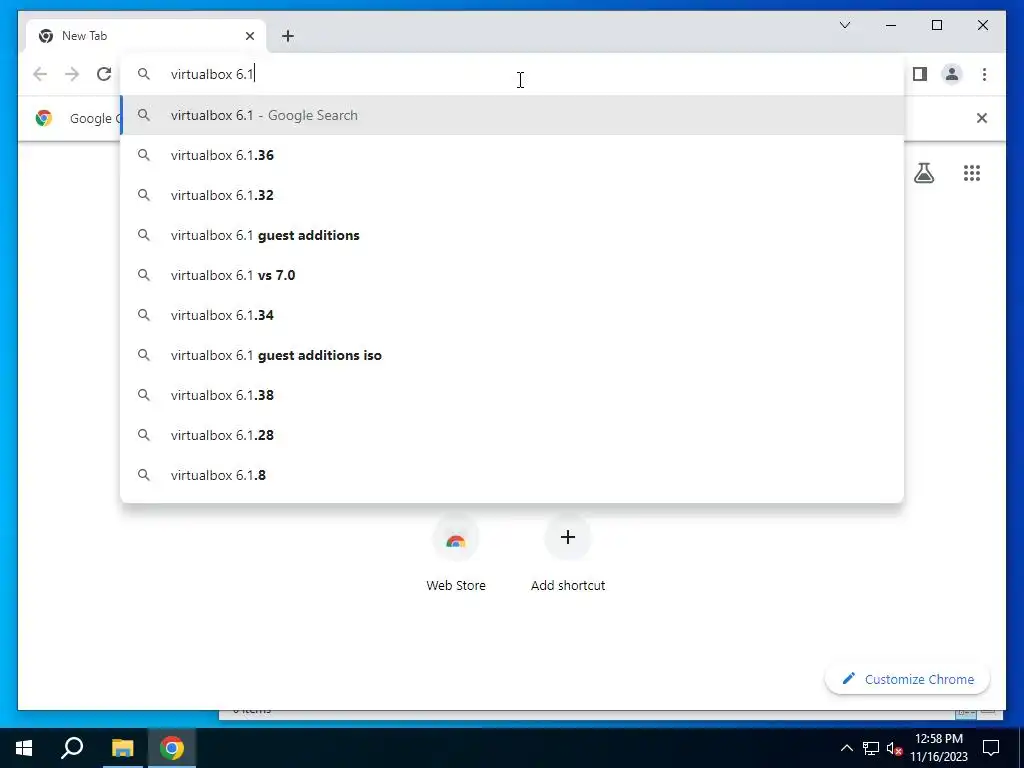The width and height of the screenshot is (1024, 768).
Task: Click Customize Chrome button
Action: click(907, 679)
